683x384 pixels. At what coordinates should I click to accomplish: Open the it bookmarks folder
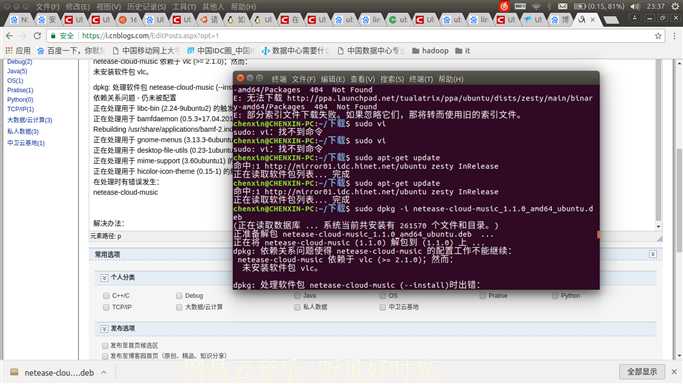463,51
